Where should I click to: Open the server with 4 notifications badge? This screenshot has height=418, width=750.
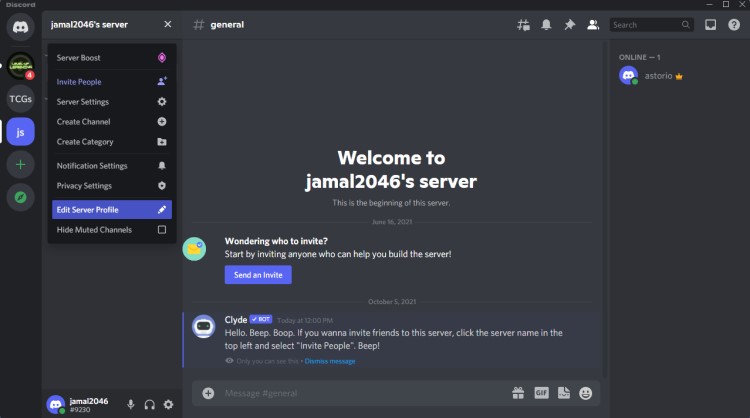click(21, 66)
